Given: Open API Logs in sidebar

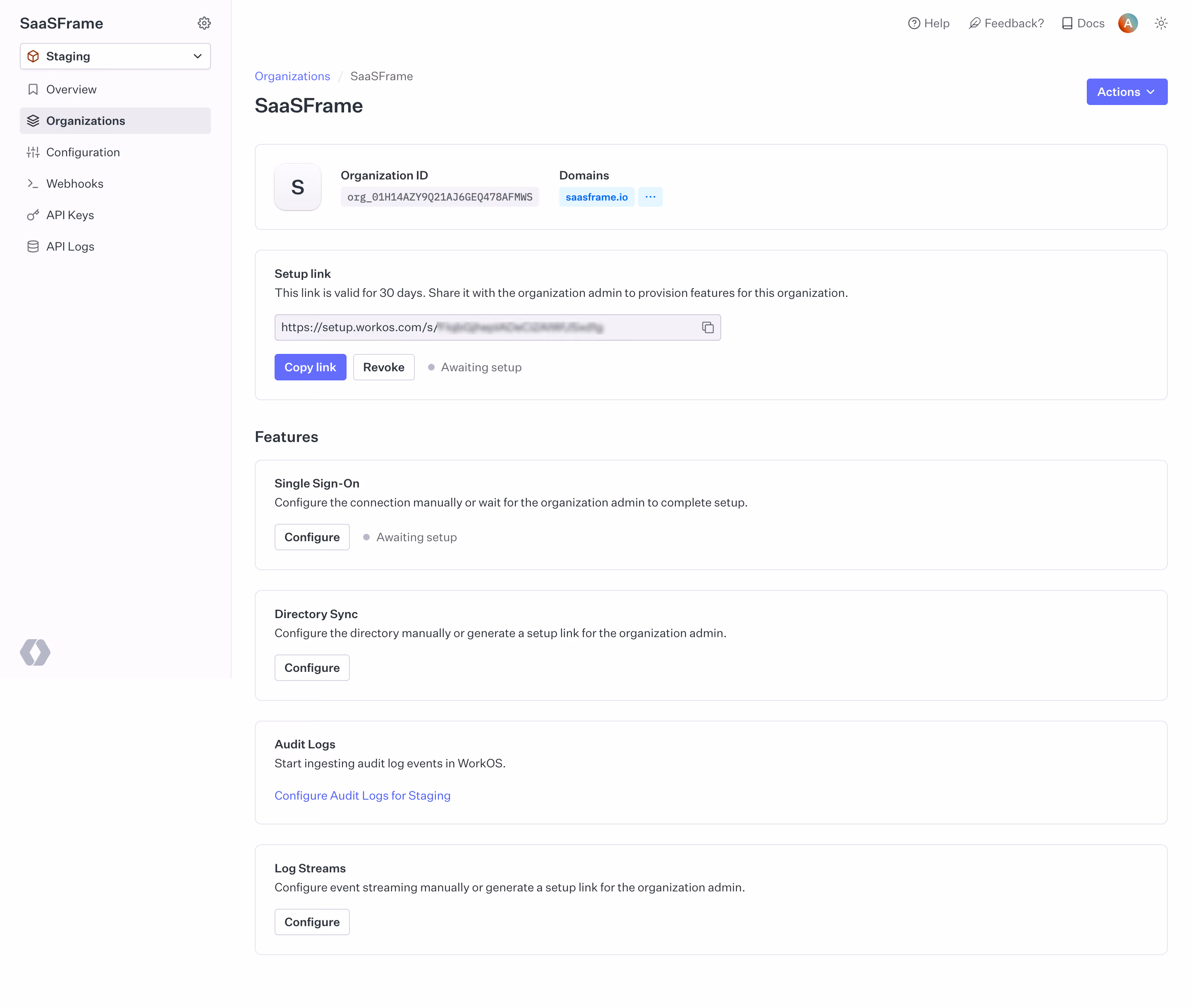Looking at the screenshot, I should [115, 247].
